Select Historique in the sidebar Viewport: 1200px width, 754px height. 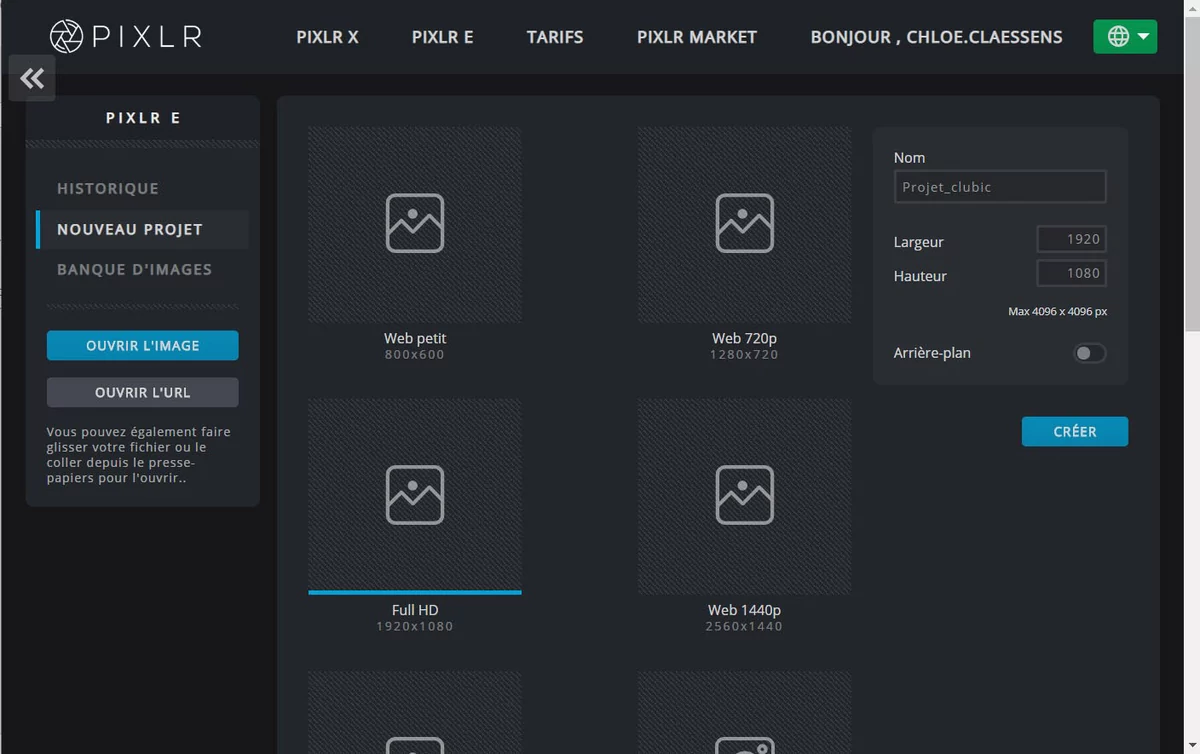108,188
